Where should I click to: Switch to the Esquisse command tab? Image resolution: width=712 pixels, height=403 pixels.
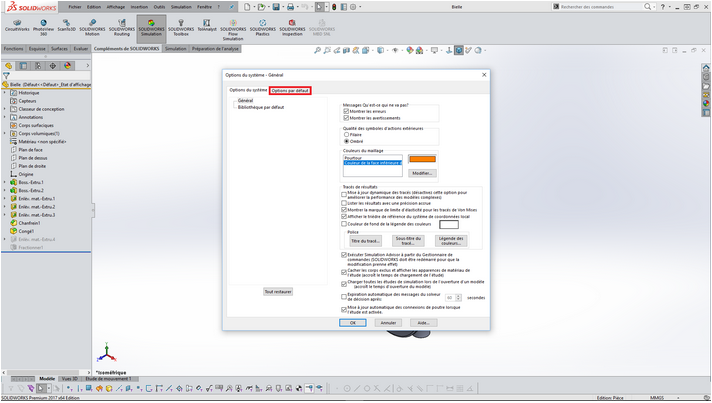pyautogui.click(x=37, y=49)
